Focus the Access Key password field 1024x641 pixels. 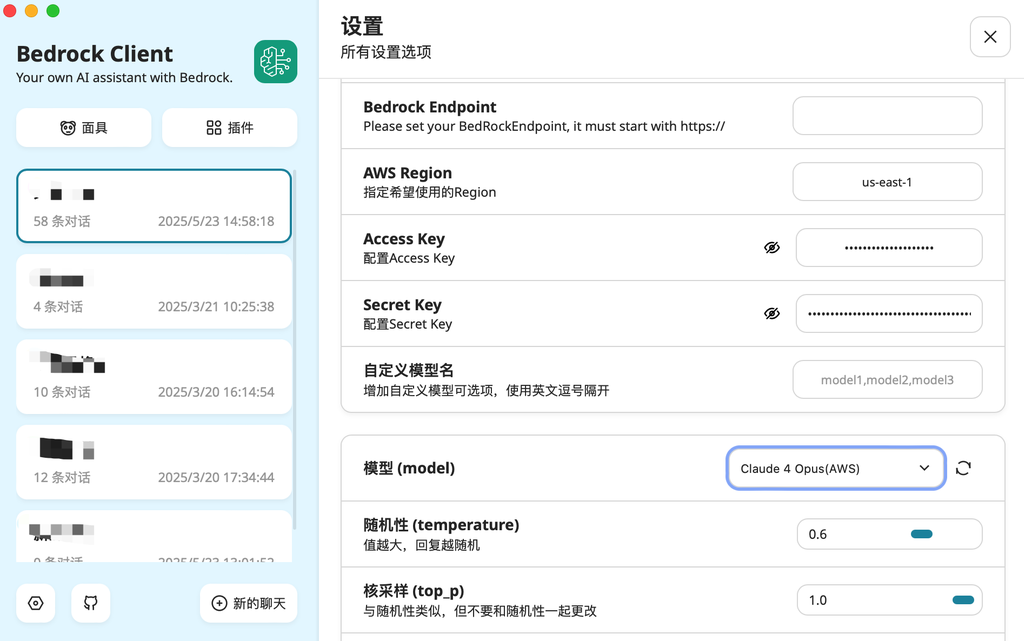click(x=889, y=247)
